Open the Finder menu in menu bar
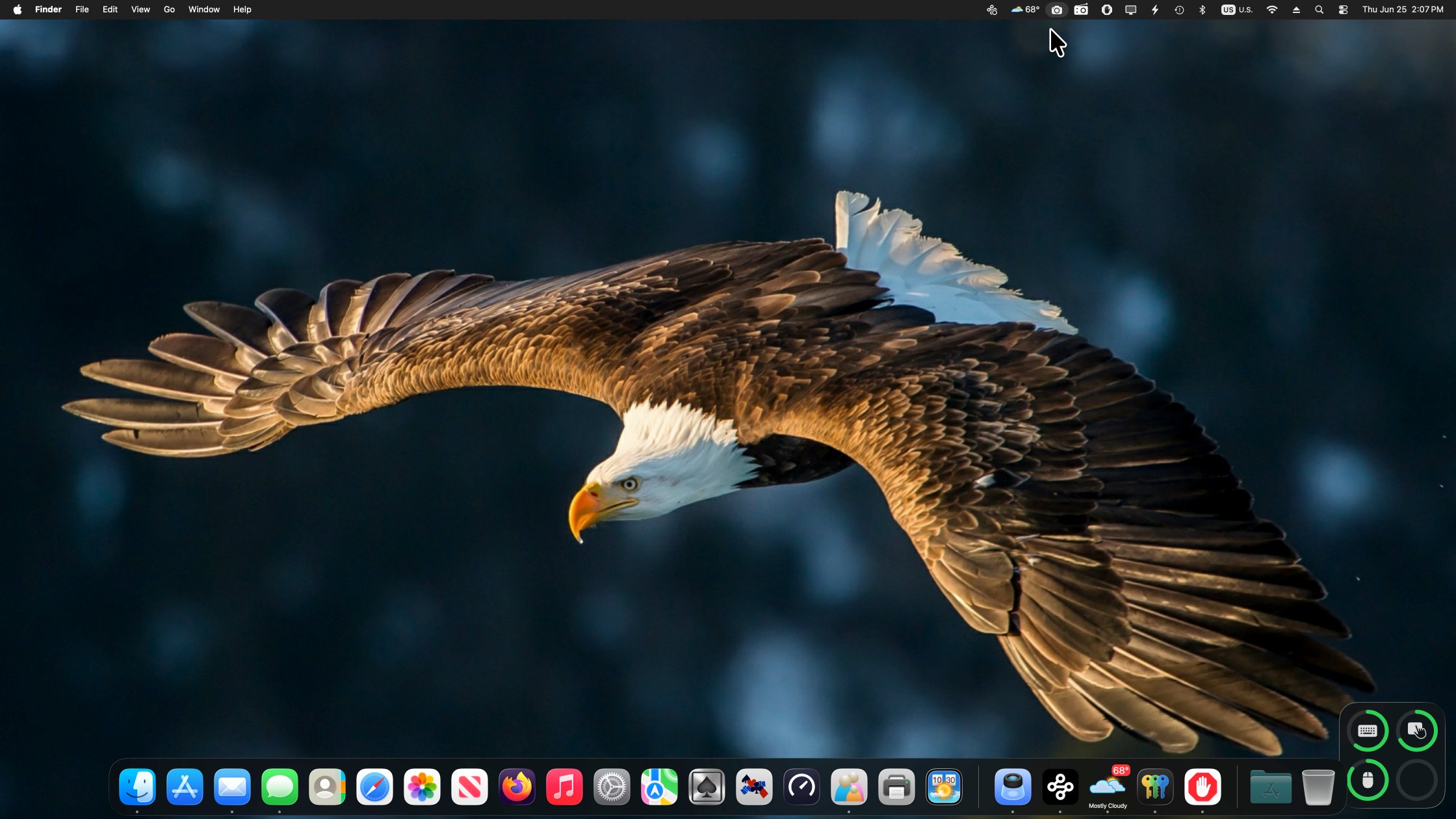The height and width of the screenshot is (819, 1456). 48,10
